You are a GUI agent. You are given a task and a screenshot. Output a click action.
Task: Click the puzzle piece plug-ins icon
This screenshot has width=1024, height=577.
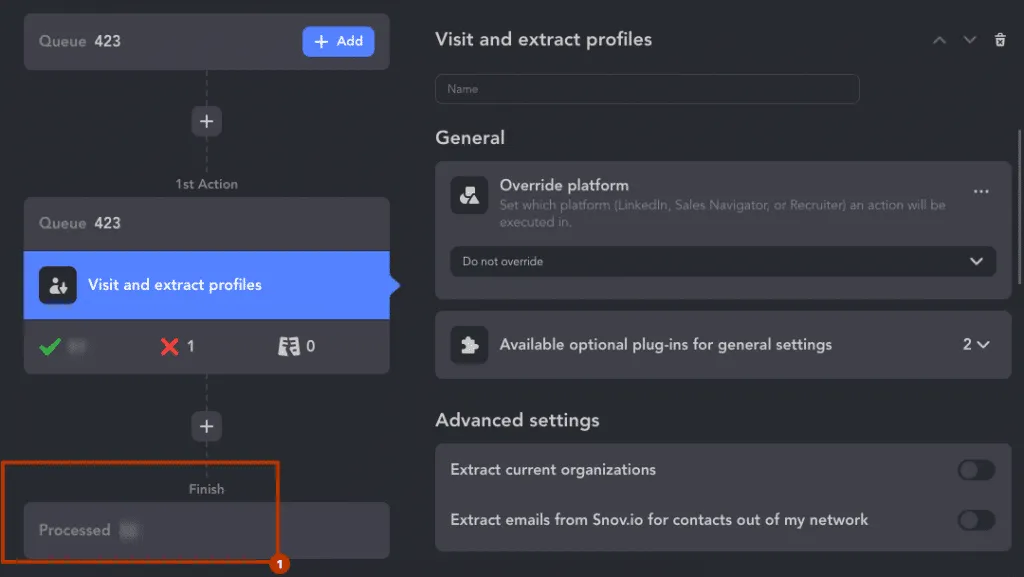coord(469,345)
